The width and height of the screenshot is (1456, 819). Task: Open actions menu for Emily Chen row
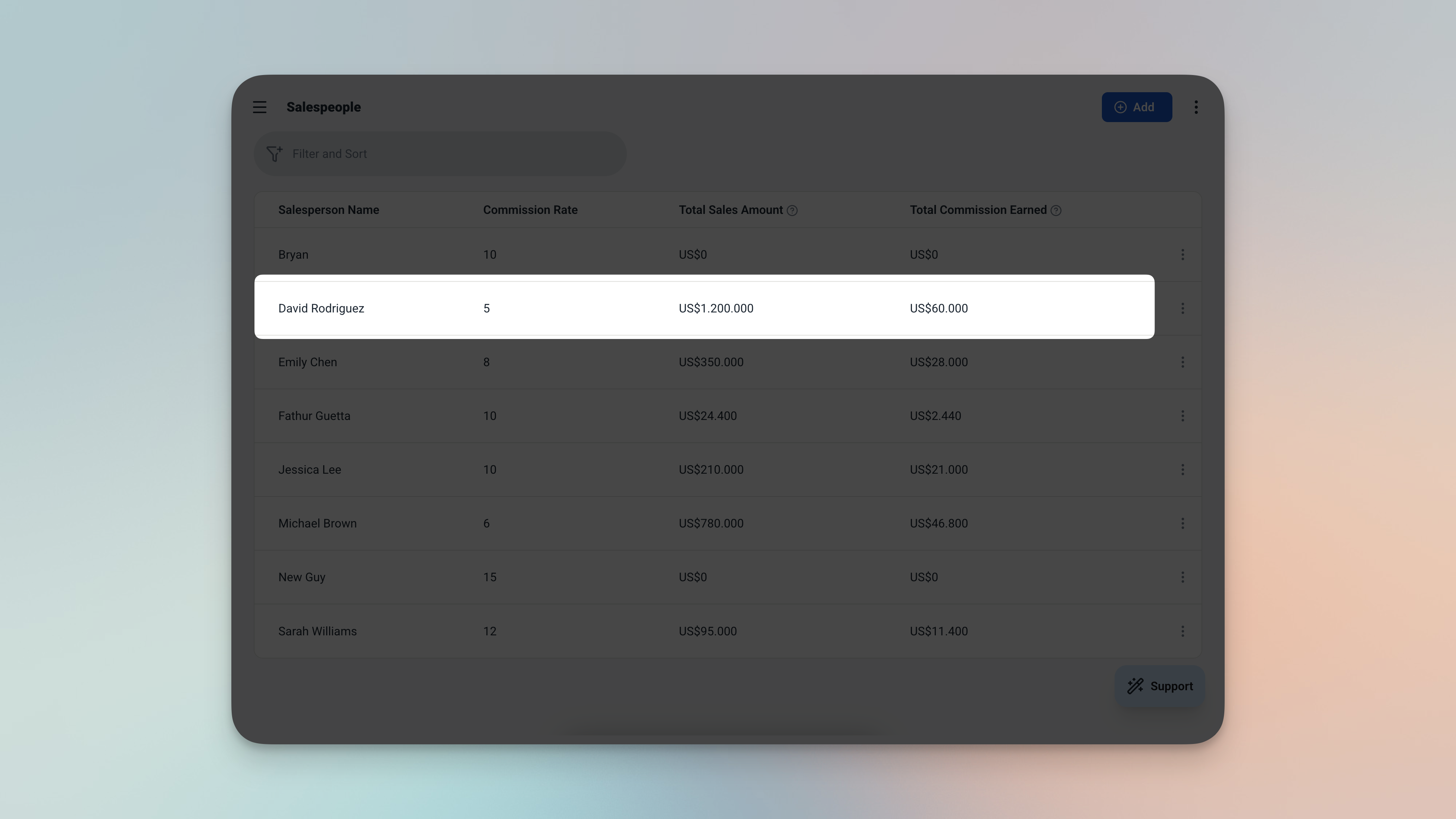(1183, 362)
